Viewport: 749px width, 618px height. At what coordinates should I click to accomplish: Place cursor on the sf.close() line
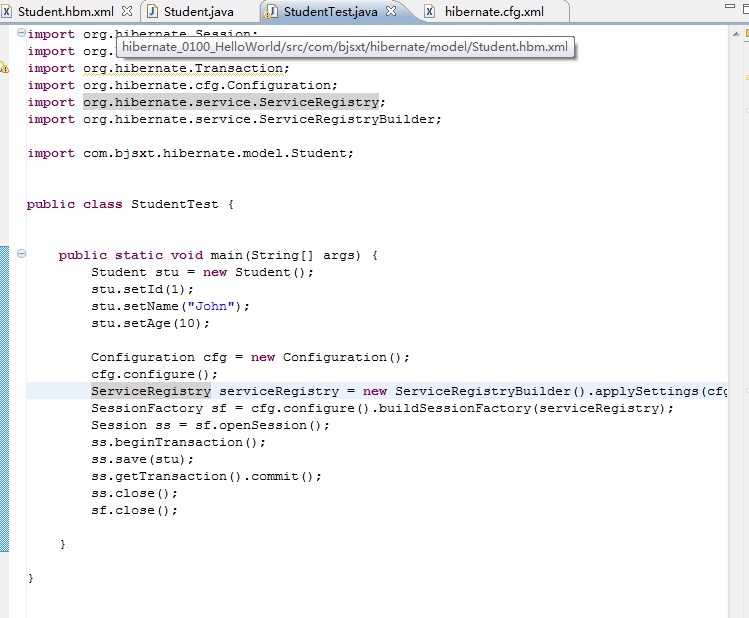(134, 510)
